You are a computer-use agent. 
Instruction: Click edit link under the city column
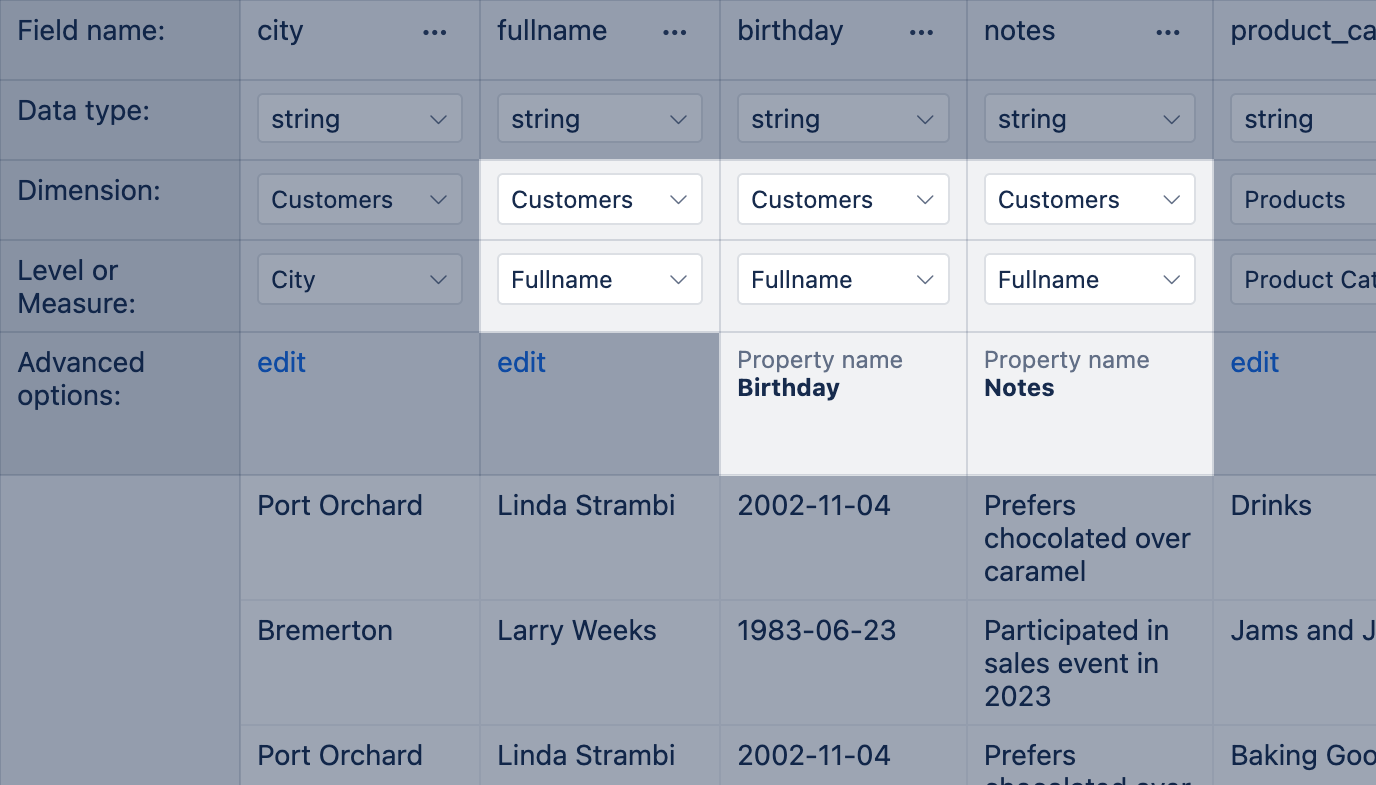tap(282, 362)
